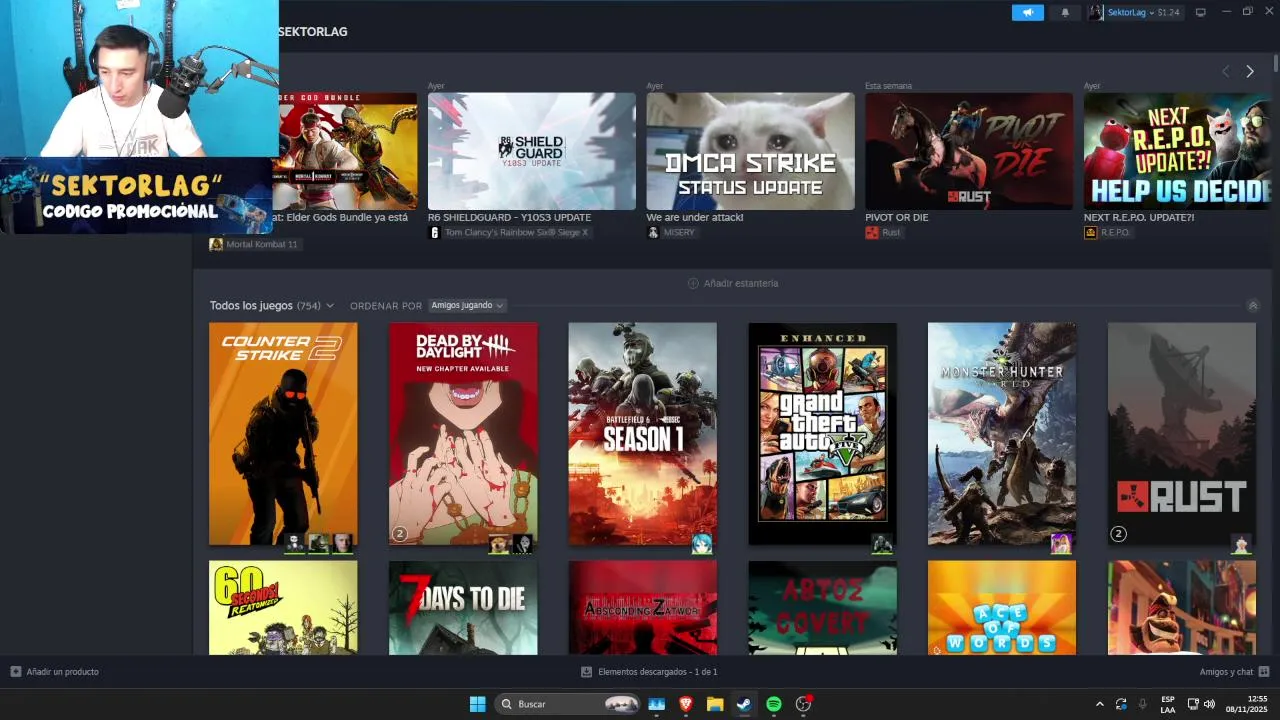This screenshot has width=1280, height=720.
Task: Open the Steam announcements megaphone button
Action: coord(1027,12)
